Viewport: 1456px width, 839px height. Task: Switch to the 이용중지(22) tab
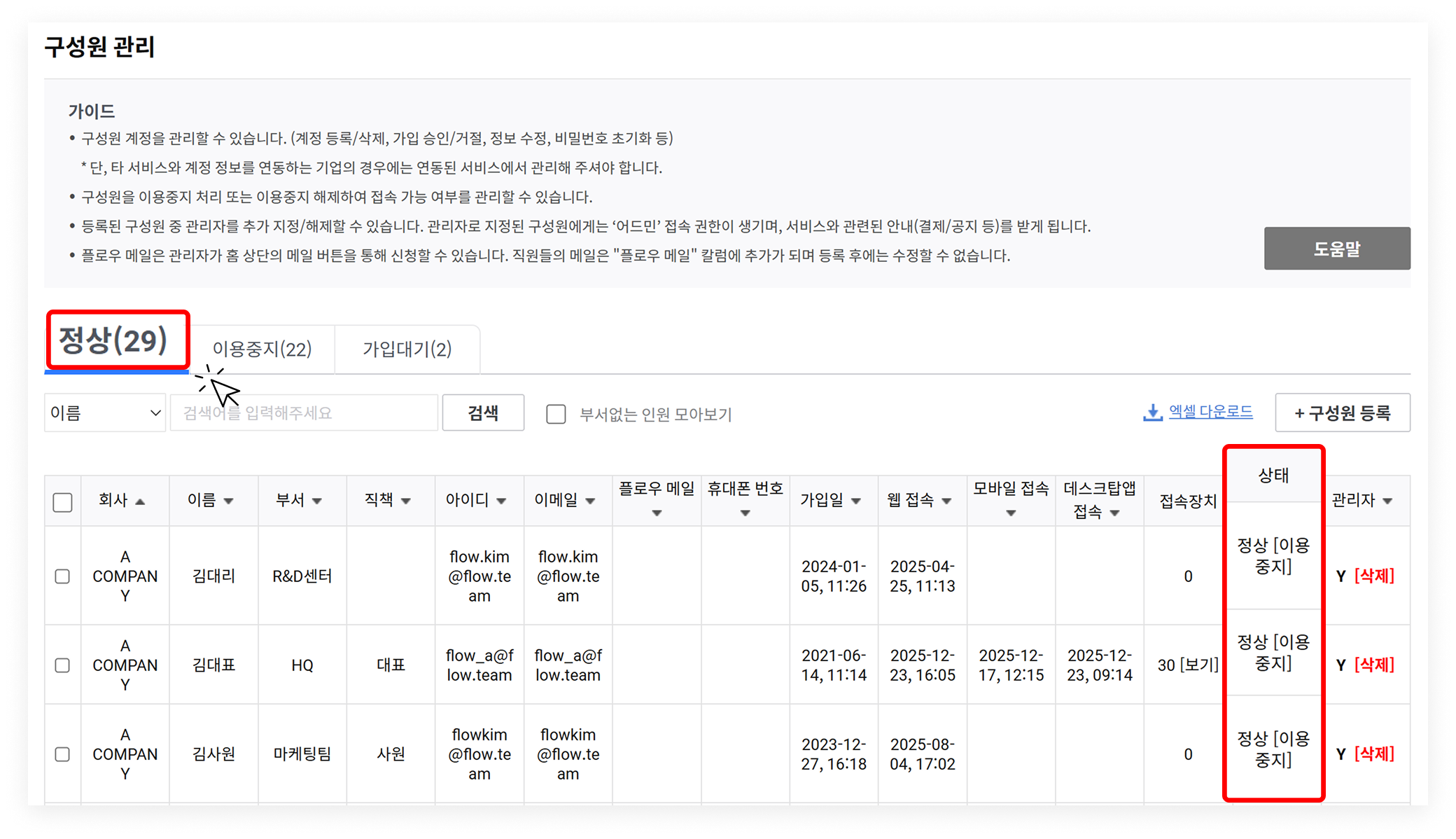262,349
